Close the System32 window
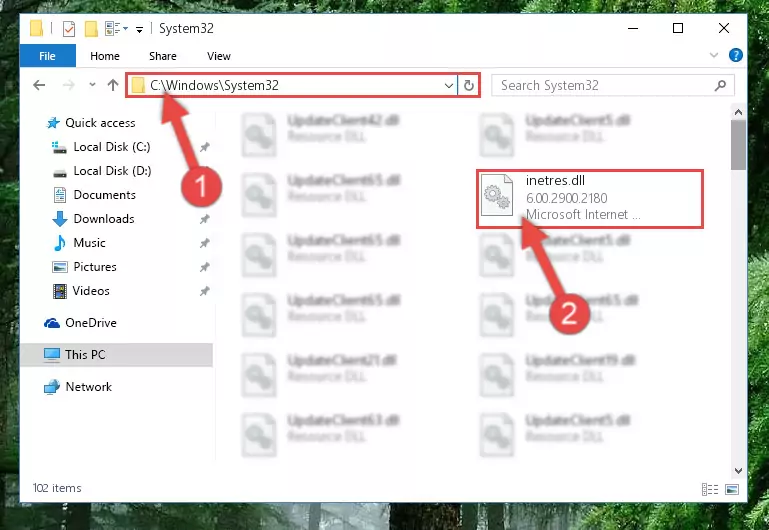Image resolution: width=769 pixels, height=530 pixels. tap(724, 28)
